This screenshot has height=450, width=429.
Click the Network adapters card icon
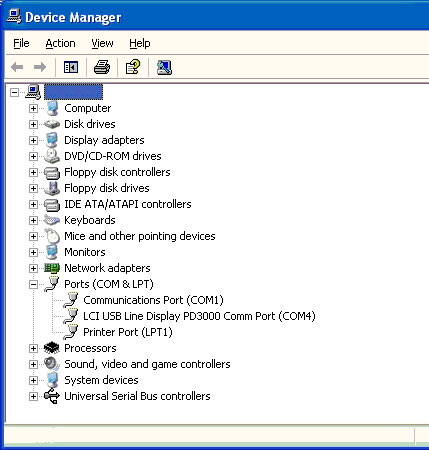[52, 268]
